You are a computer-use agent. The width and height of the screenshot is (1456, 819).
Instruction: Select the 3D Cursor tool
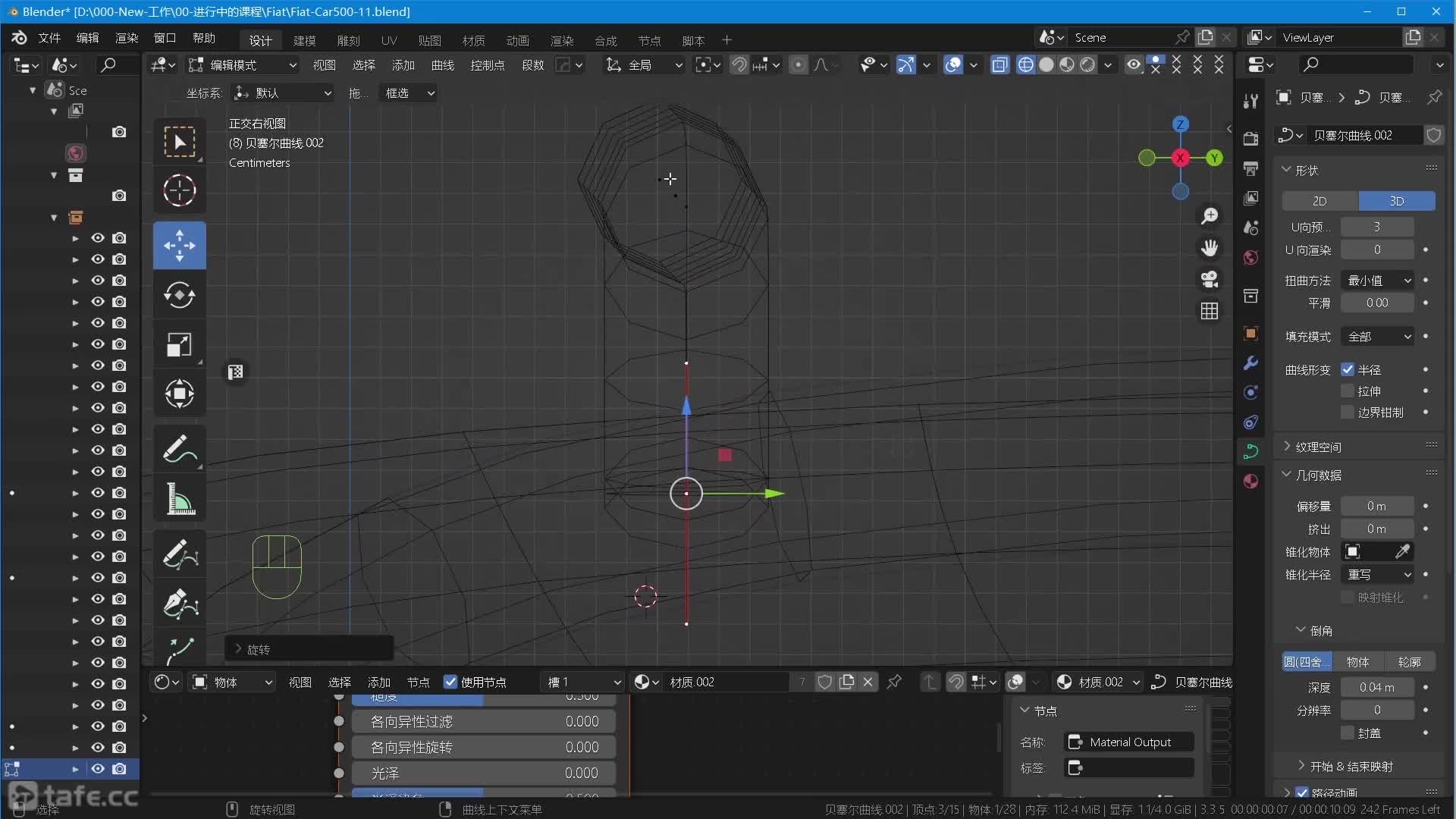(180, 190)
